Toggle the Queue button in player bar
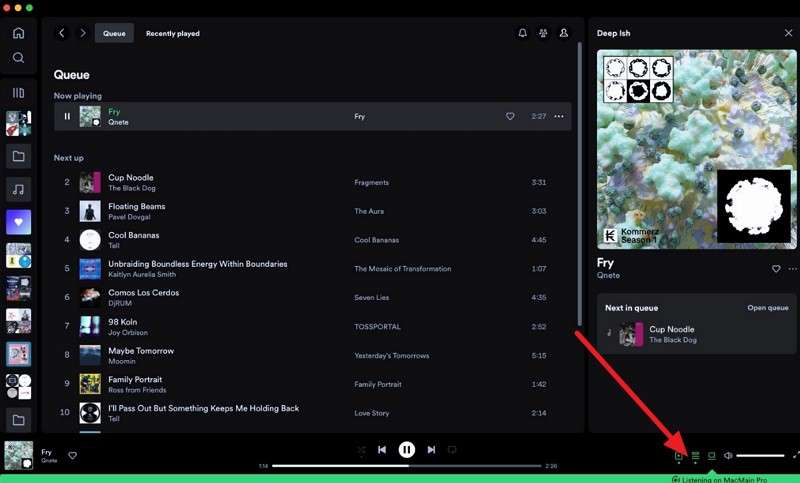The height and width of the screenshot is (483, 800). [x=695, y=456]
